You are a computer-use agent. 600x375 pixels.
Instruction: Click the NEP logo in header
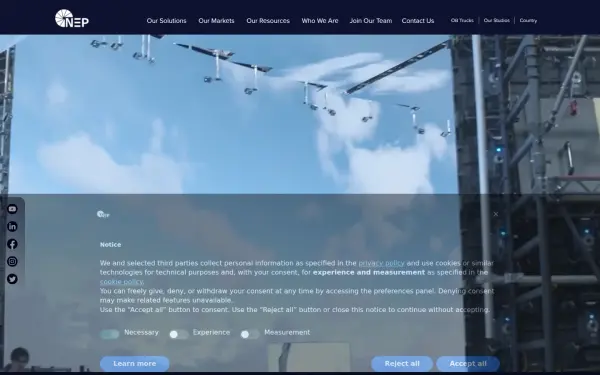[72, 18]
